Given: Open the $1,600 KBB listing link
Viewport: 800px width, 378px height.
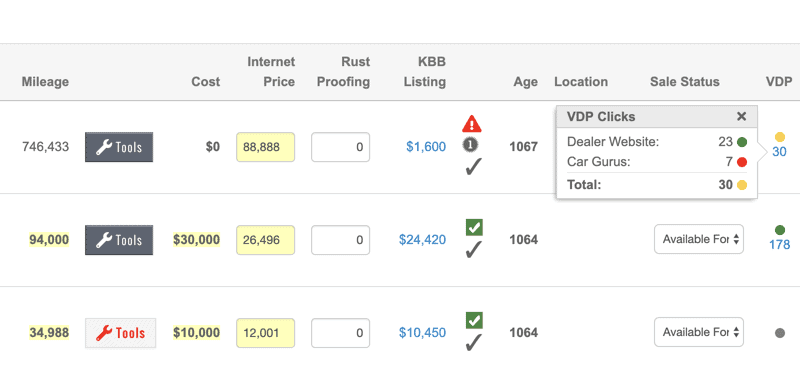Looking at the screenshot, I should click(x=426, y=147).
